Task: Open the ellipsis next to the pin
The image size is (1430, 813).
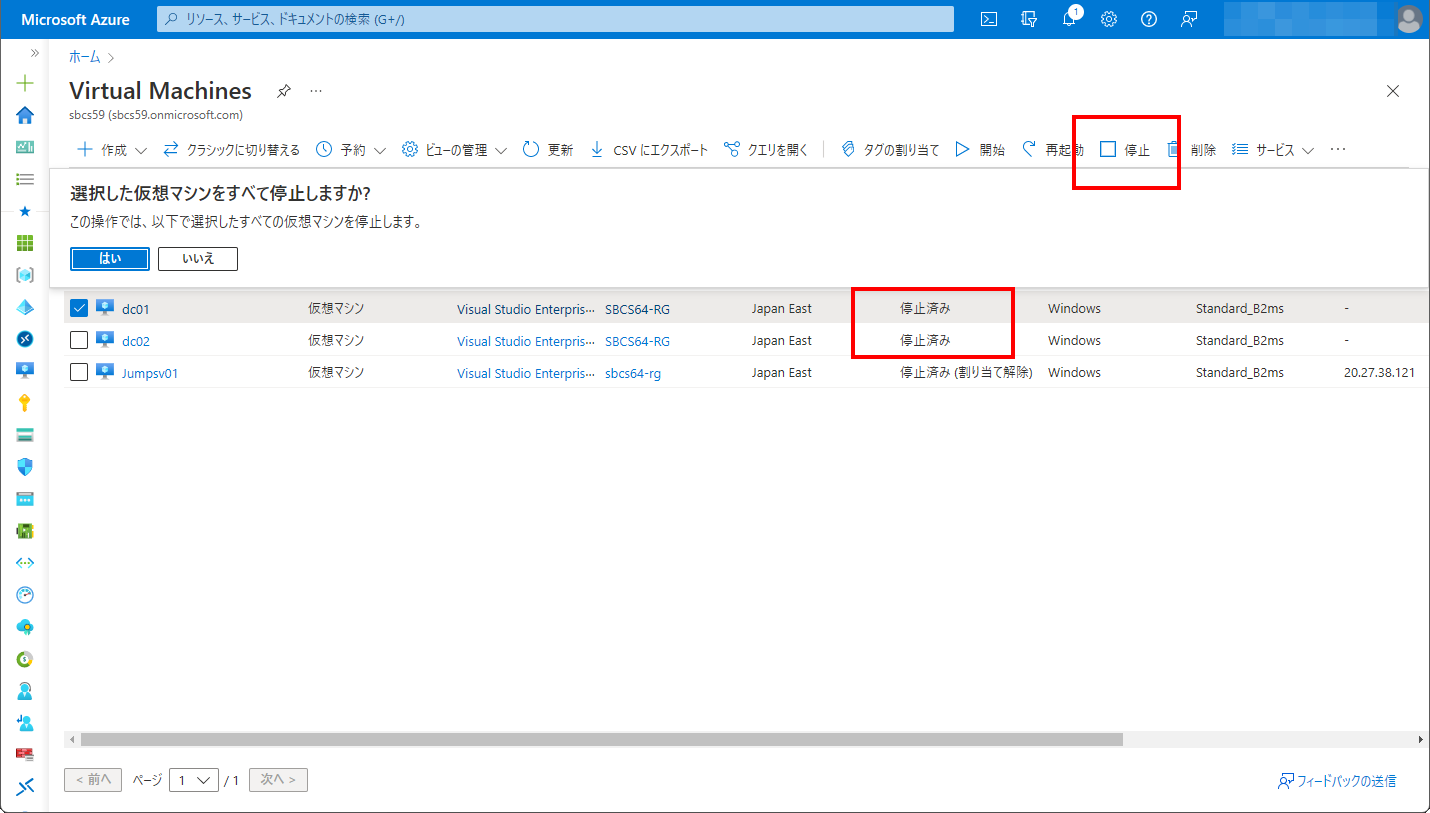Action: pyautogui.click(x=316, y=91)
